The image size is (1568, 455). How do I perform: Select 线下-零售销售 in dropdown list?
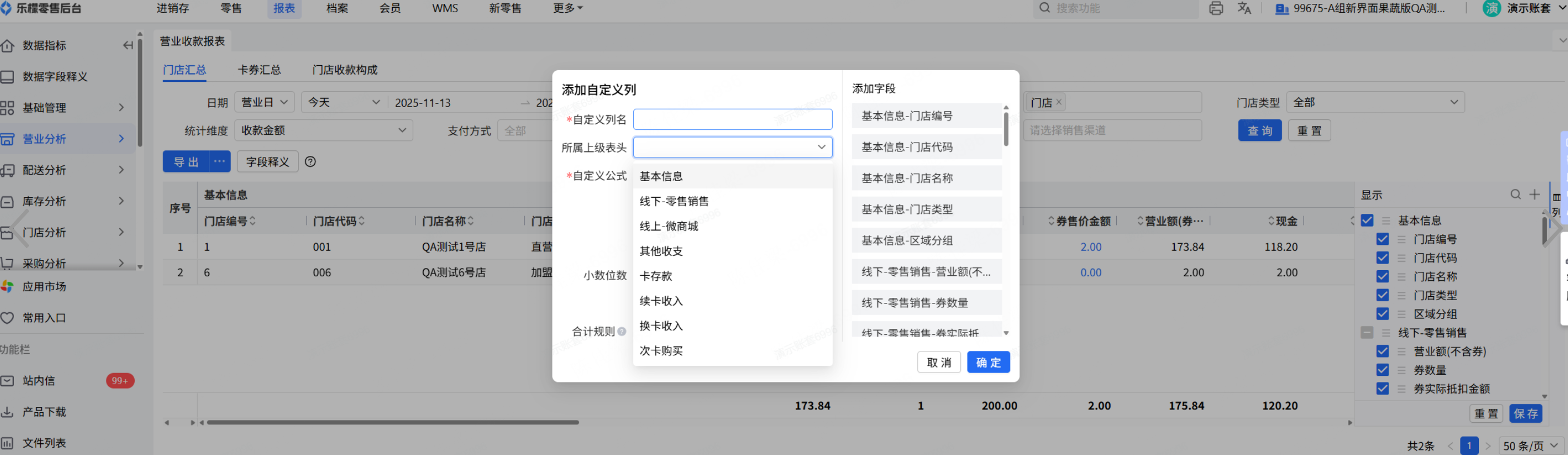tap(732, 202)
